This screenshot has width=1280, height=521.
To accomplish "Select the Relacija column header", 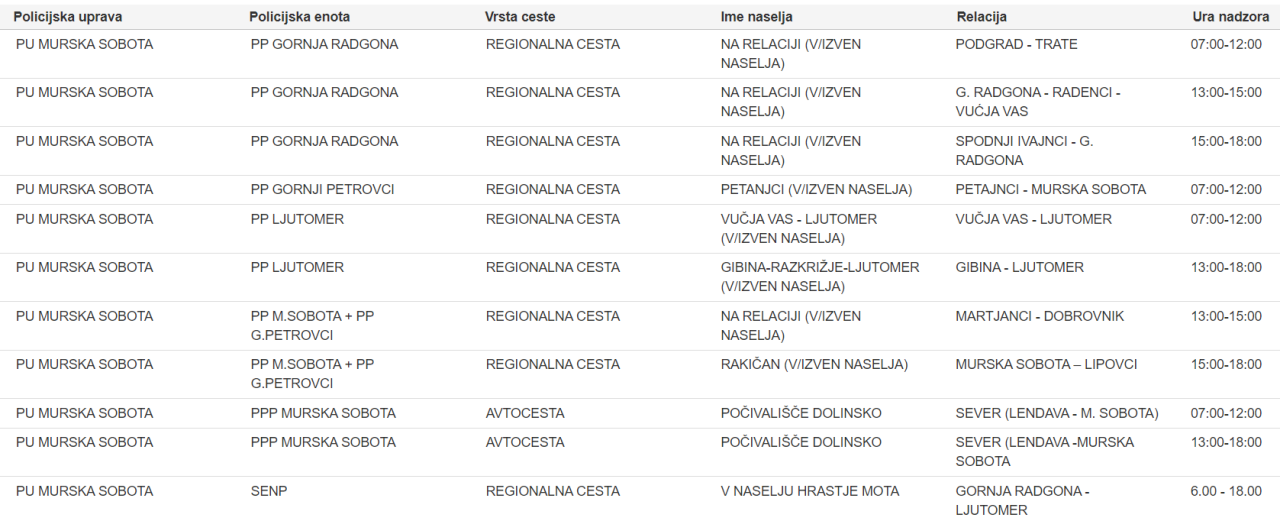I will click(x=981, y=17).
